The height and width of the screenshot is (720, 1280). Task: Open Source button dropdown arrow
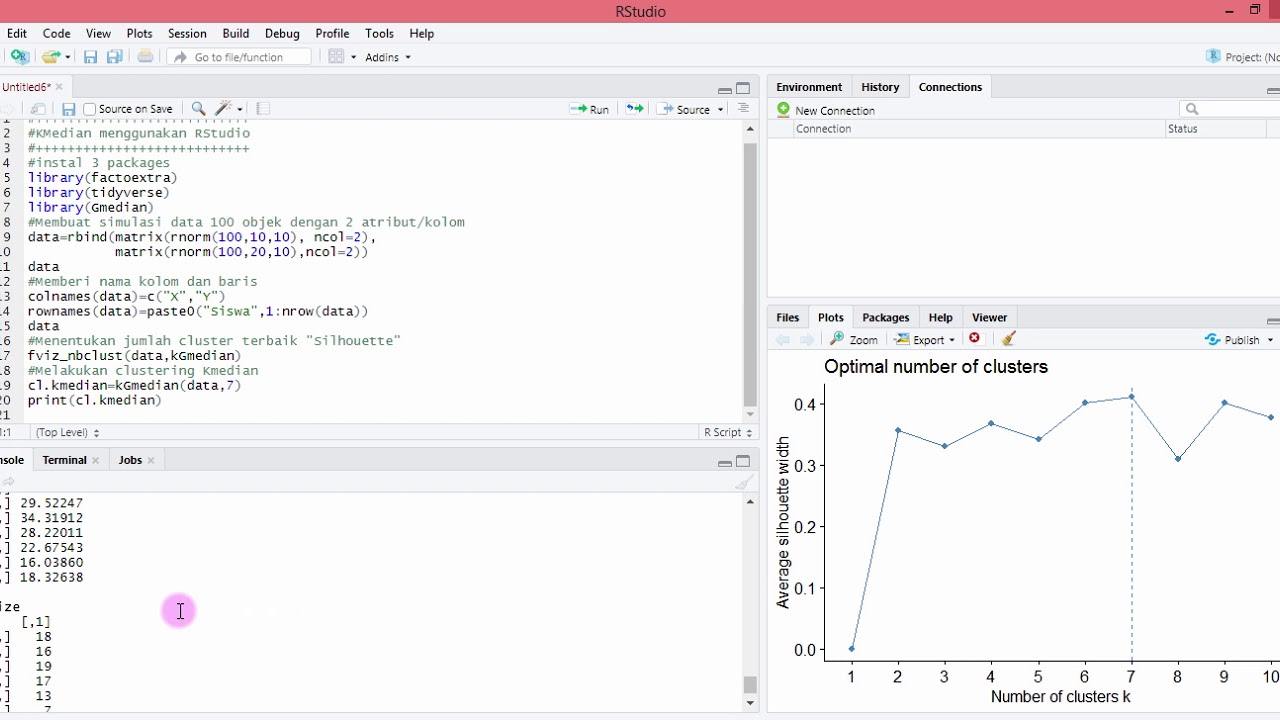720,110
